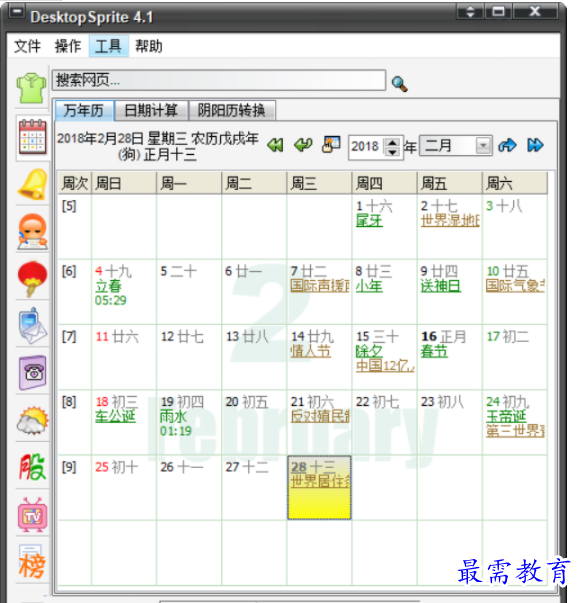Open the 国际气象 link on February 10
Screen dimensions: 579x603
pyautogui.click(x=515, y=286)
